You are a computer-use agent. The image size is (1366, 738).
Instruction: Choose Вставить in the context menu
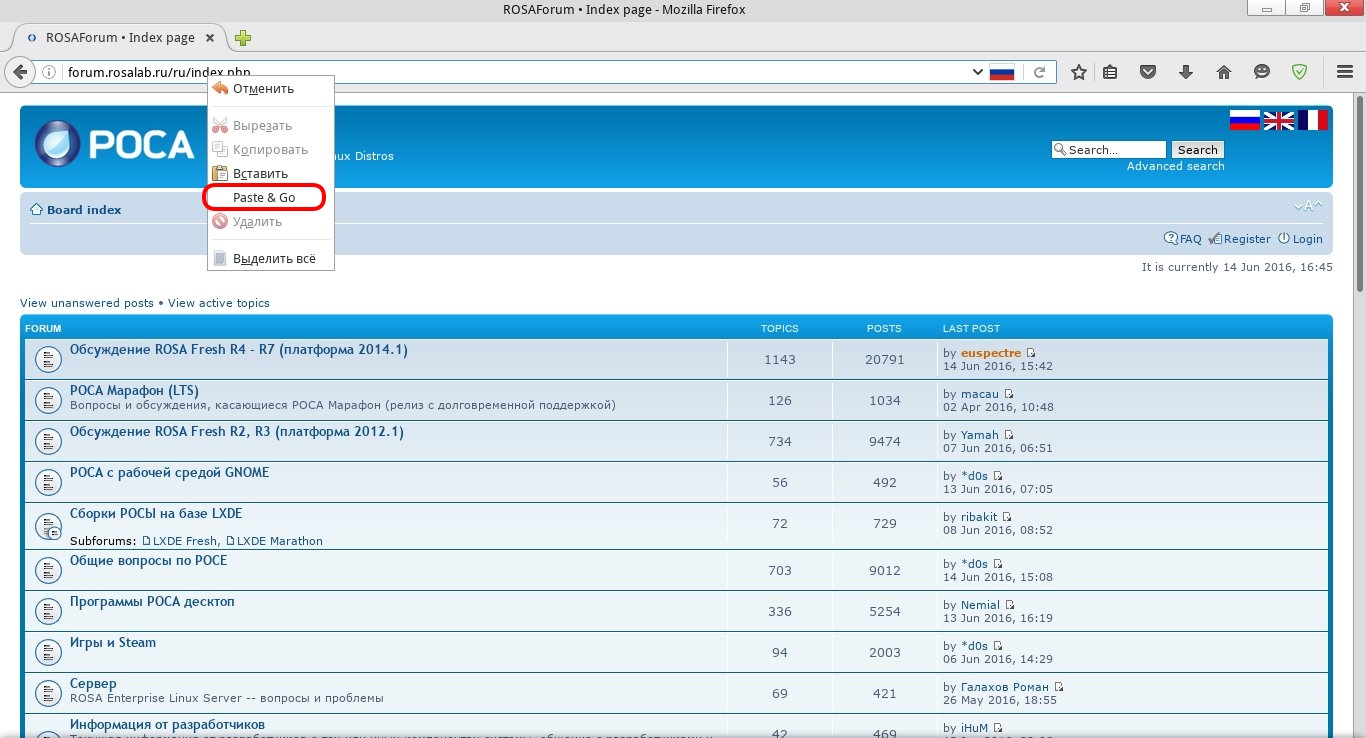271,174
